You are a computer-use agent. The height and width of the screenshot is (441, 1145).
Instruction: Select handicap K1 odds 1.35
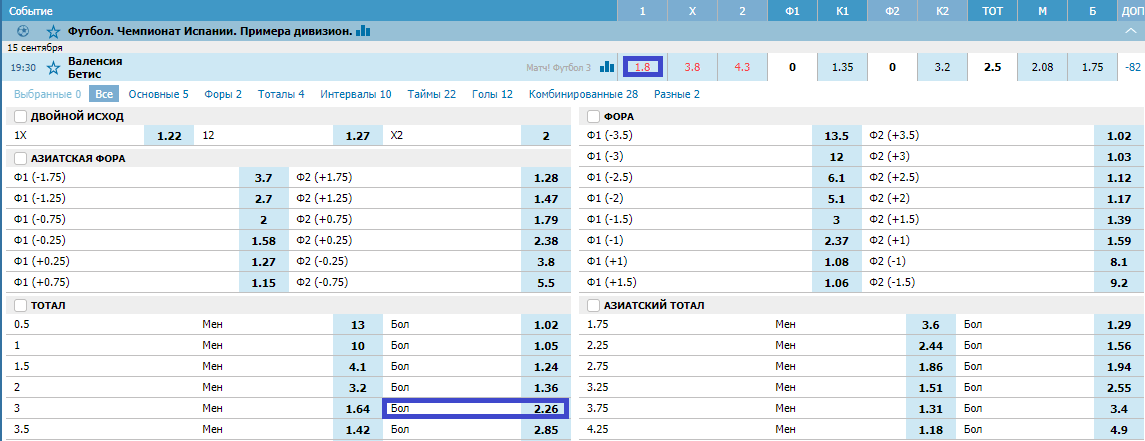pyautogui.click(x=842, y=67)
